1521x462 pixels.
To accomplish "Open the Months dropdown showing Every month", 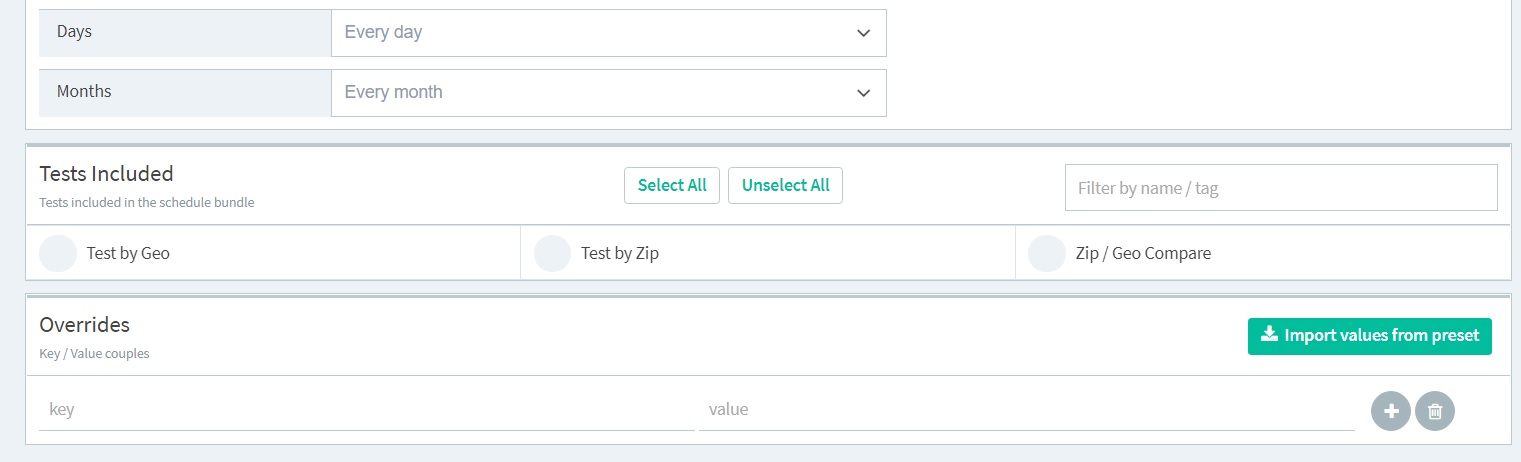I will click(607, 92).
